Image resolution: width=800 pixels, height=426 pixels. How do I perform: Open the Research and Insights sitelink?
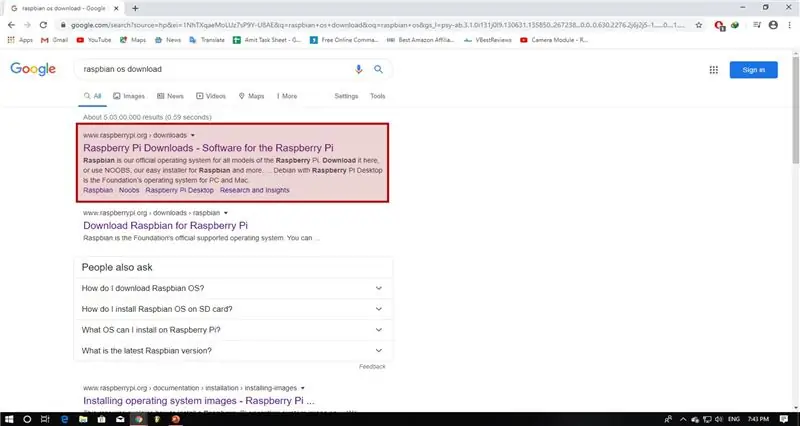[x=255, y=190]
